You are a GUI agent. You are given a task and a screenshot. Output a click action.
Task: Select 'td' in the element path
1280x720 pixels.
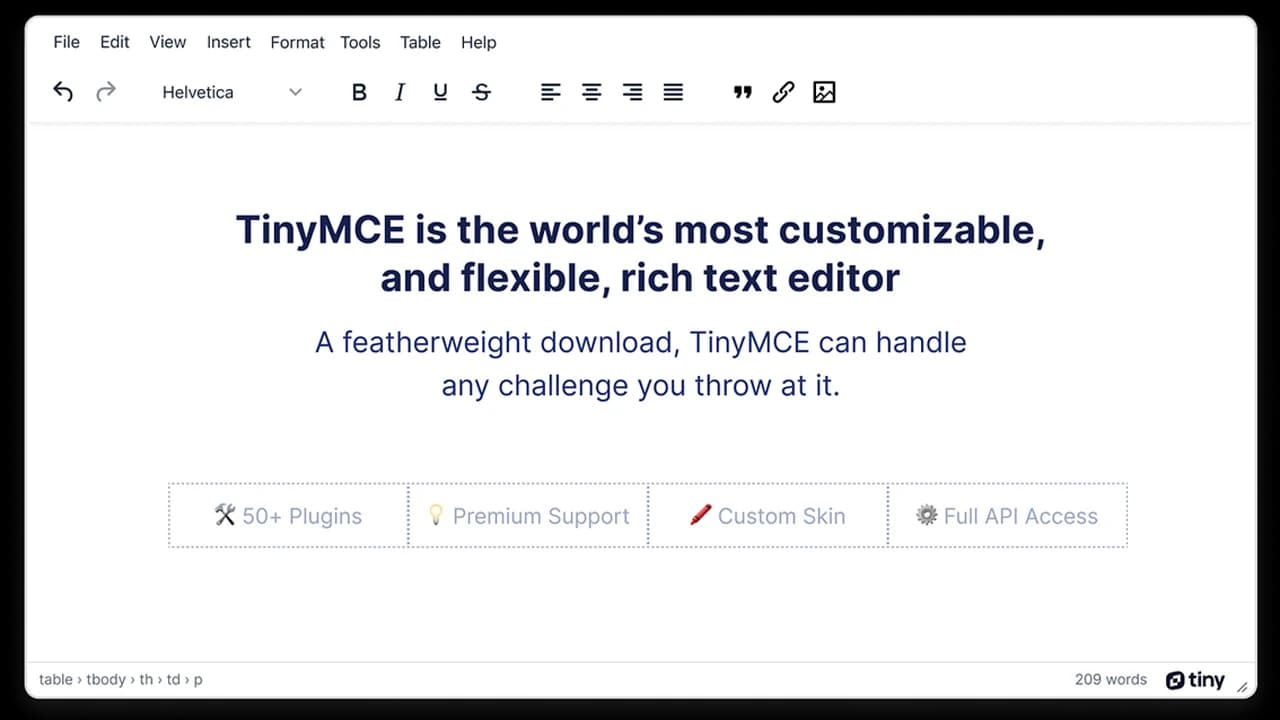tap(173, 679)
